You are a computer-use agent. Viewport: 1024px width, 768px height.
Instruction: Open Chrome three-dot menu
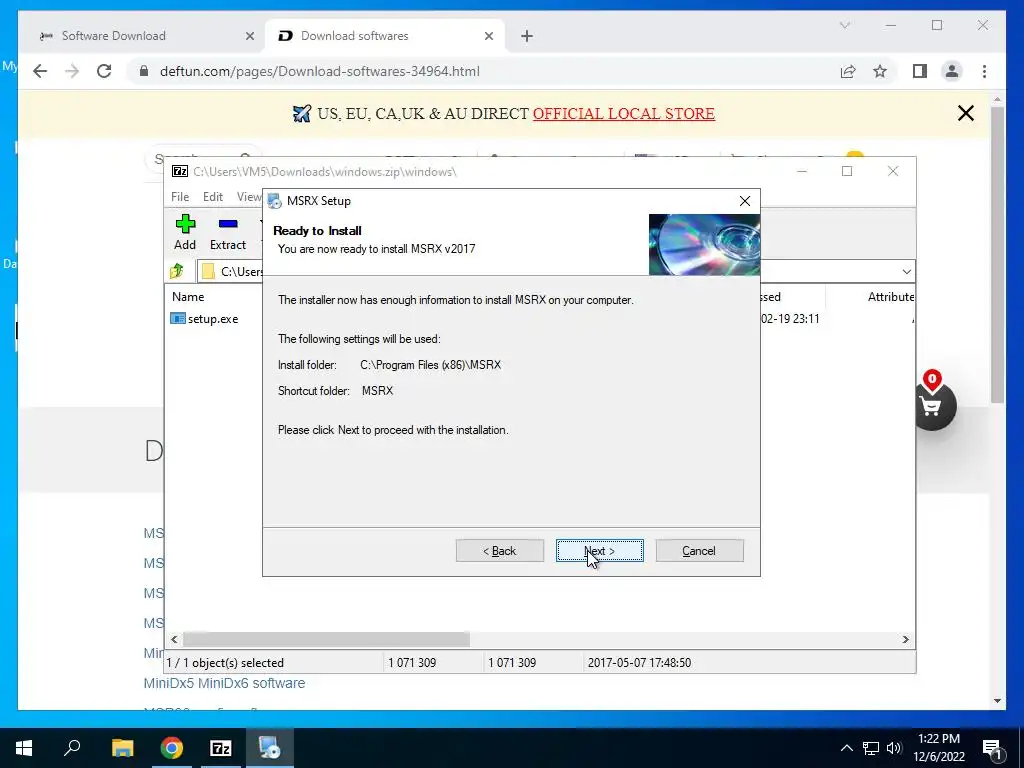click(x=984, y=71)
